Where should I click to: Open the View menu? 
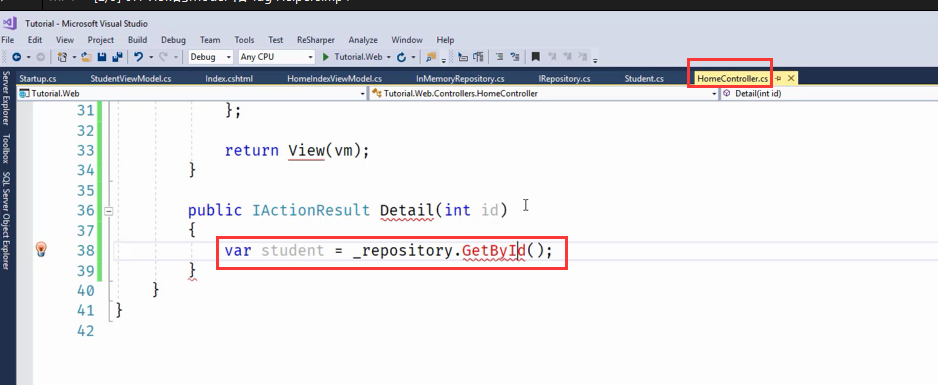(65, 40)
